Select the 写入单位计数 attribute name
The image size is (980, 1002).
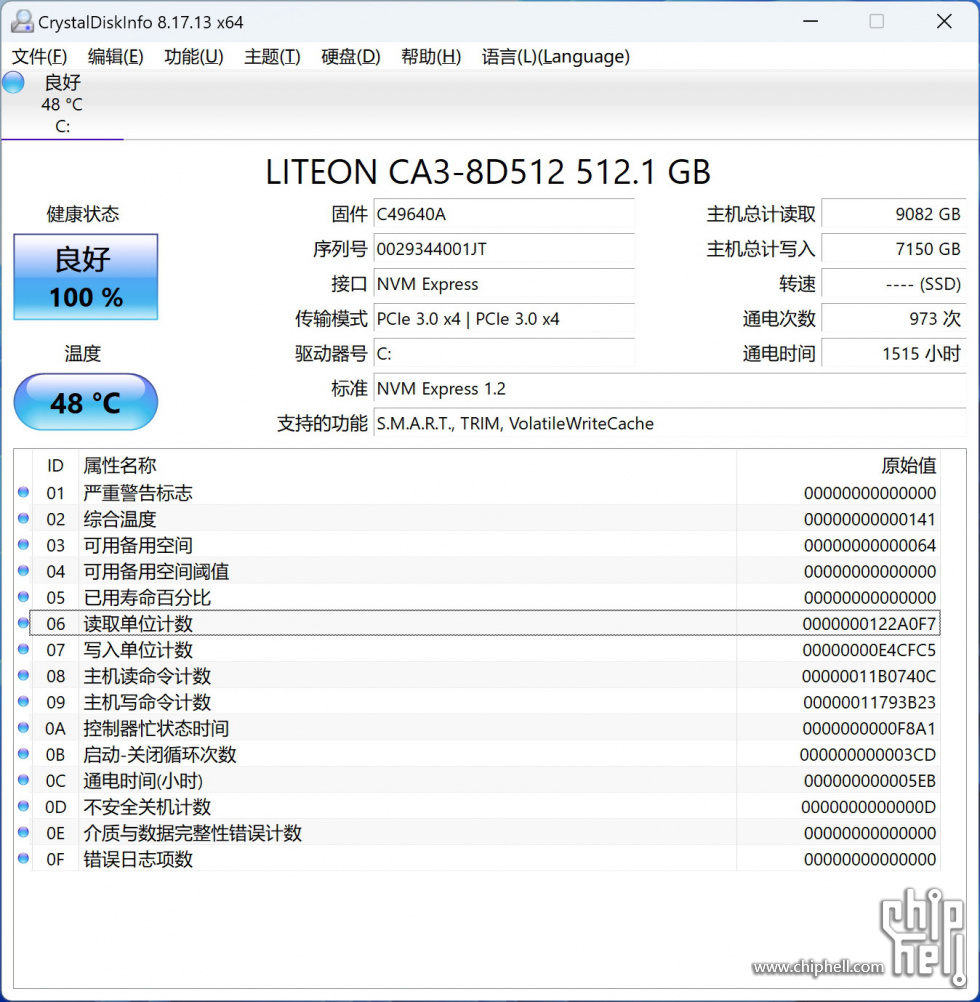point(138,650)
